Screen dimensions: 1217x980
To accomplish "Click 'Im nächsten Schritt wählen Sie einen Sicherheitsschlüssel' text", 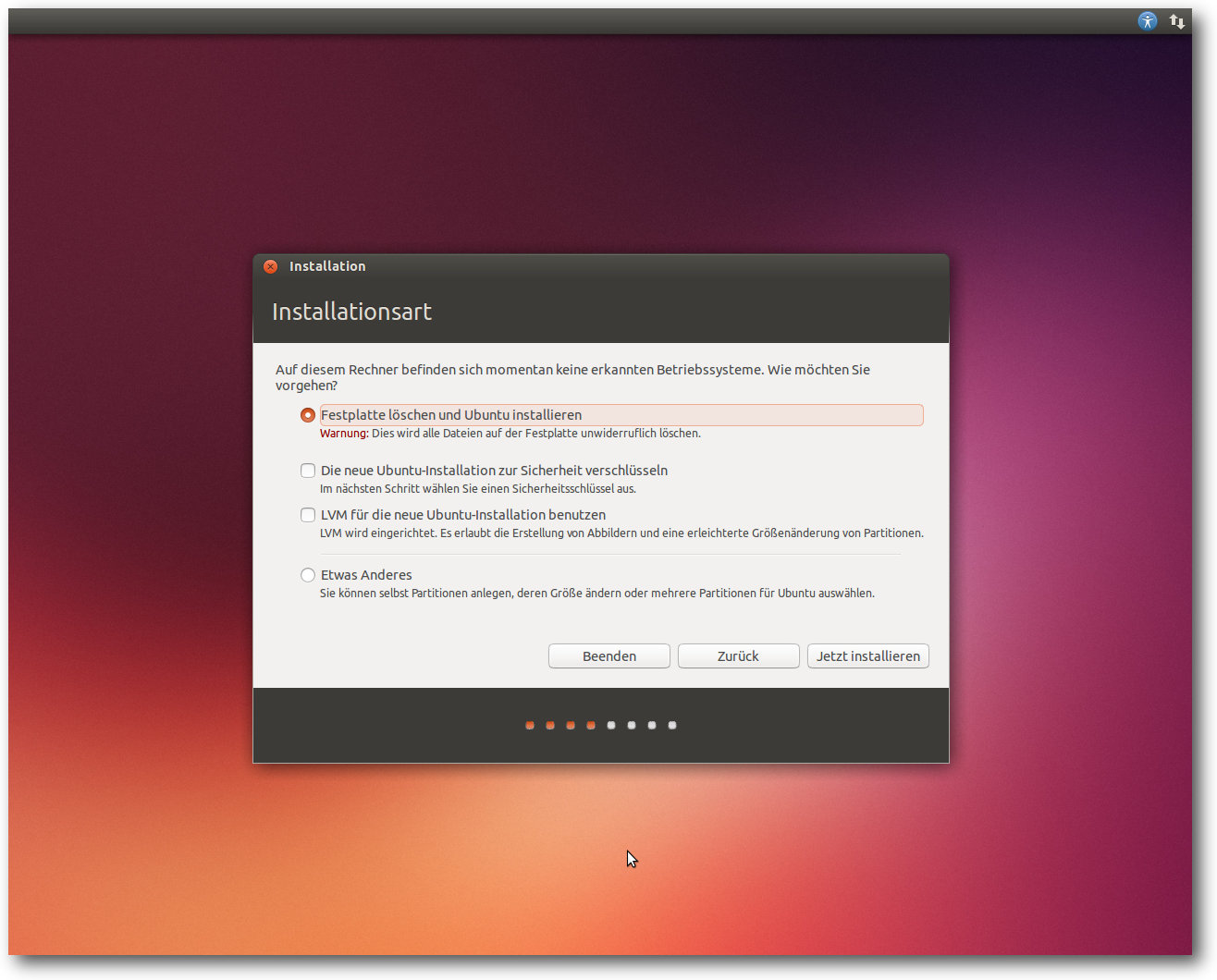I will pos(478,488).
